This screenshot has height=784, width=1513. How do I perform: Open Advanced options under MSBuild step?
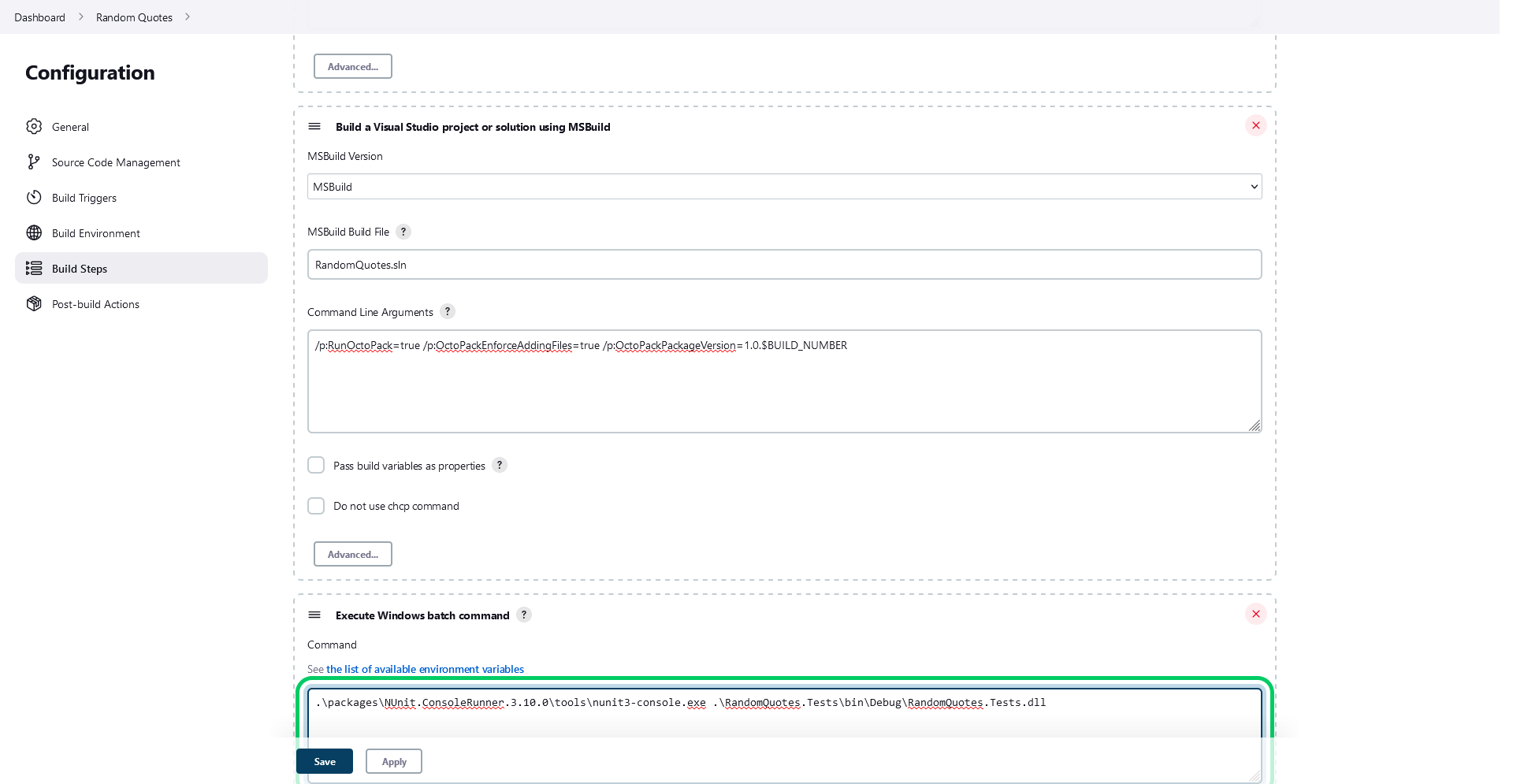click(x=353, y=554)
